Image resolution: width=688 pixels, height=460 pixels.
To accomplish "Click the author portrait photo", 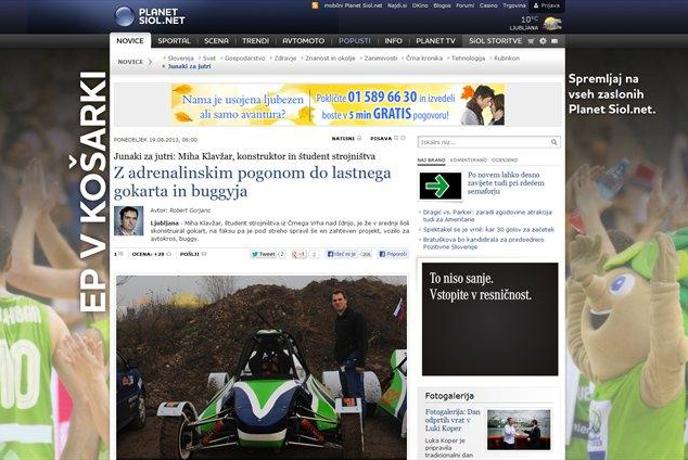I will pyautogui.click(x=129, y=221).
